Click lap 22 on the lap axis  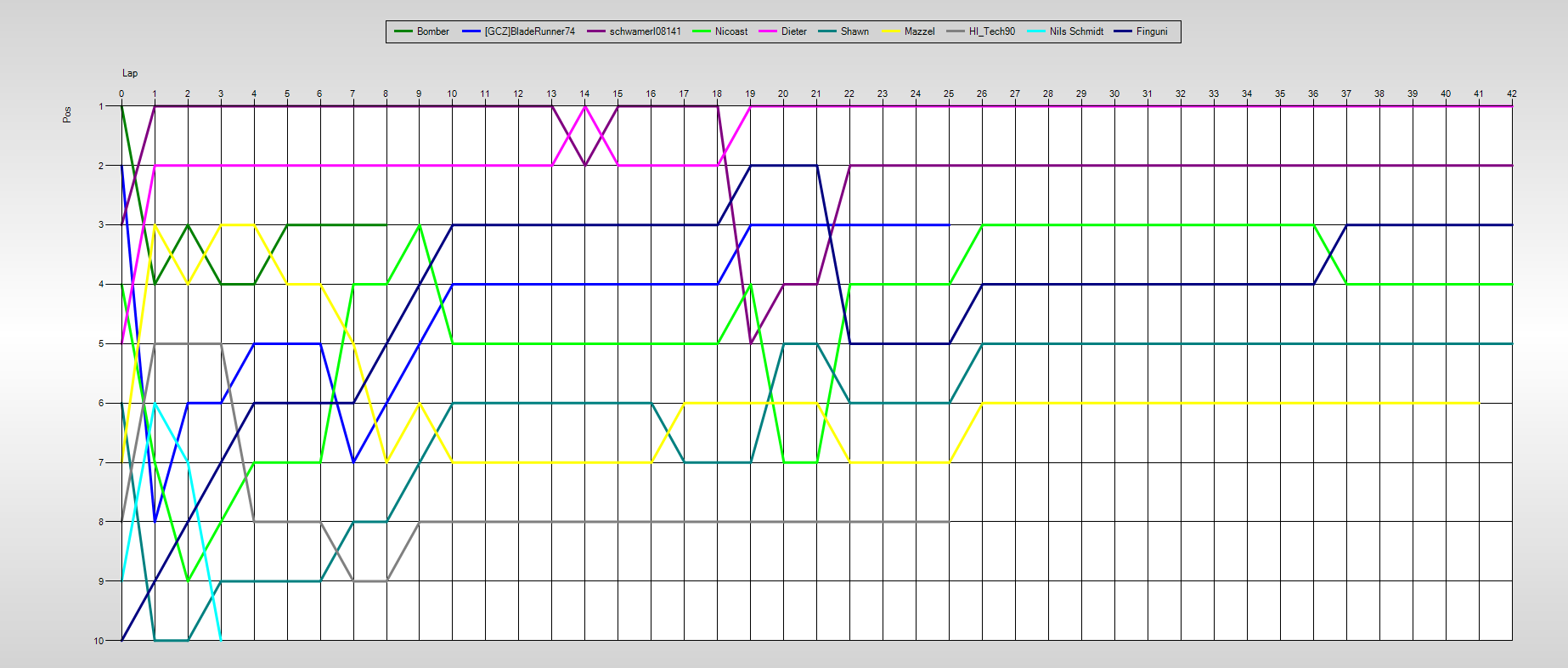point(849,93)
